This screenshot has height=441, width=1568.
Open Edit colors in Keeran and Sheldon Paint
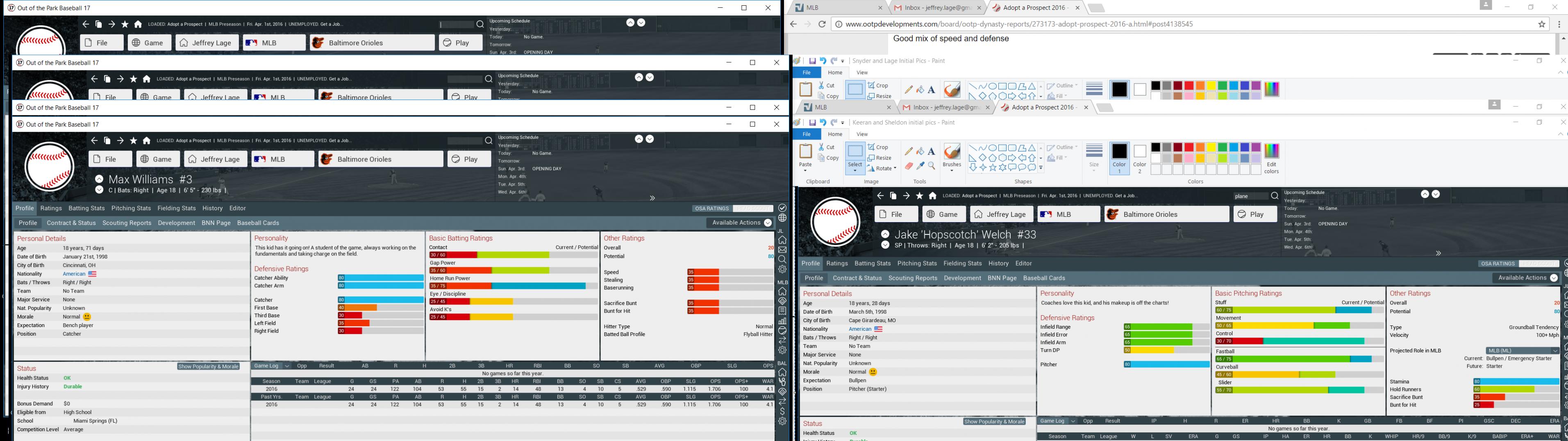1272,158
